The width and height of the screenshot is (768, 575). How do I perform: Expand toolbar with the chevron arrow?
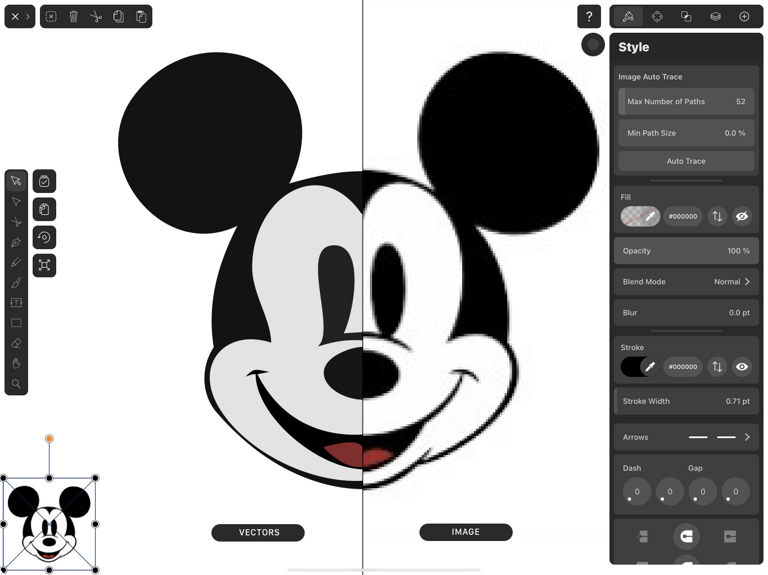pos(28,17)
